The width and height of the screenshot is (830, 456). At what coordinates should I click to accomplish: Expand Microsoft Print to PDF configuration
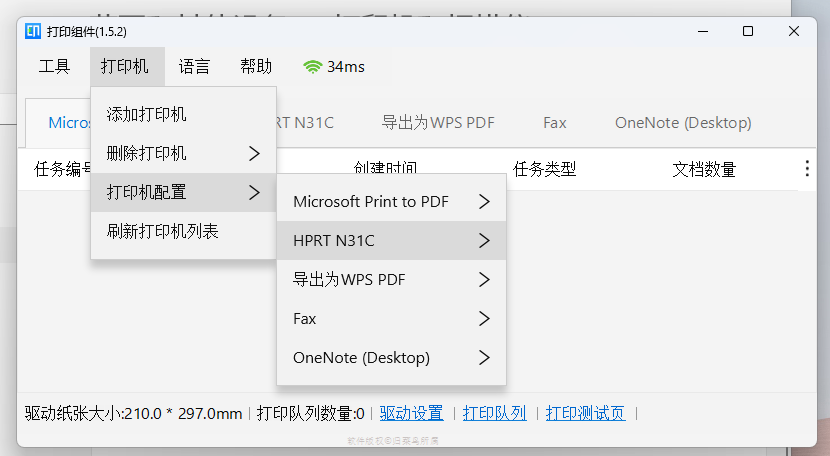[x=485, y=201]
